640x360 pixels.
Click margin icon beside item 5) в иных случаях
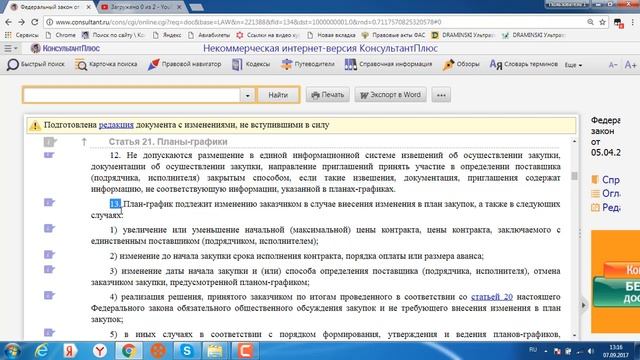[49, 333]
